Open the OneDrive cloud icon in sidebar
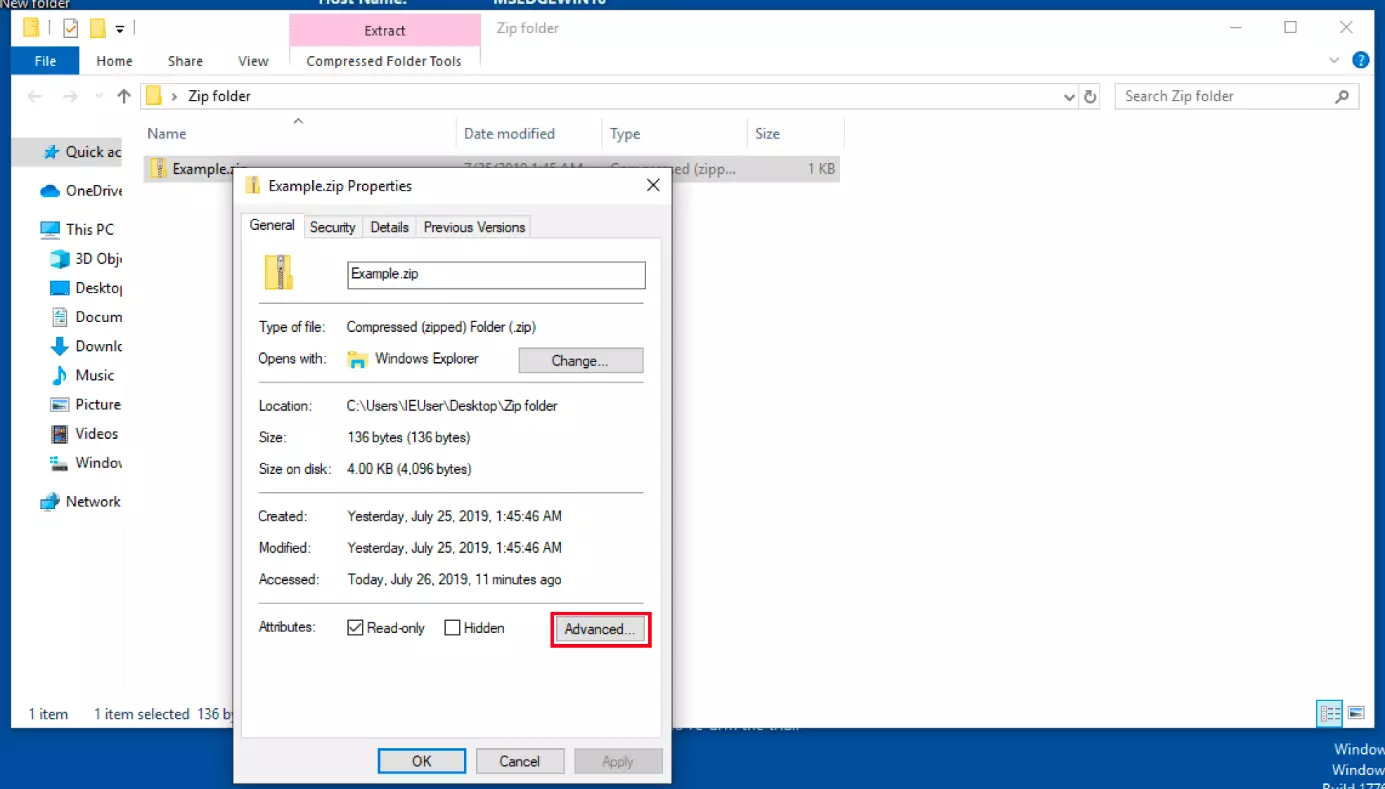Screen dimensions: 1385x789 (x=50, y=191)
